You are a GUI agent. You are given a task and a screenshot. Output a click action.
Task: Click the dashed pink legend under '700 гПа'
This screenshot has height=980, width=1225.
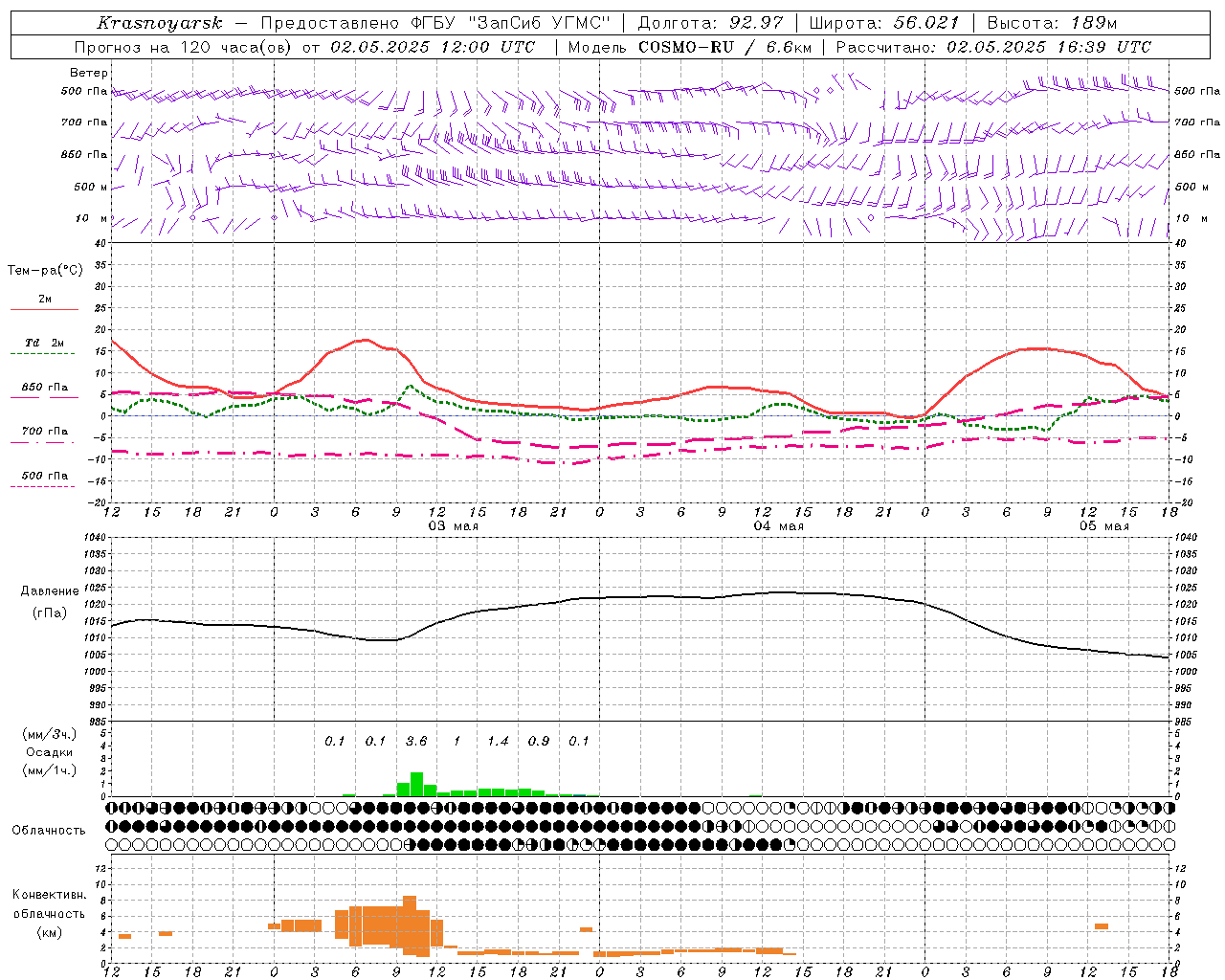click(x=44, y=442)
